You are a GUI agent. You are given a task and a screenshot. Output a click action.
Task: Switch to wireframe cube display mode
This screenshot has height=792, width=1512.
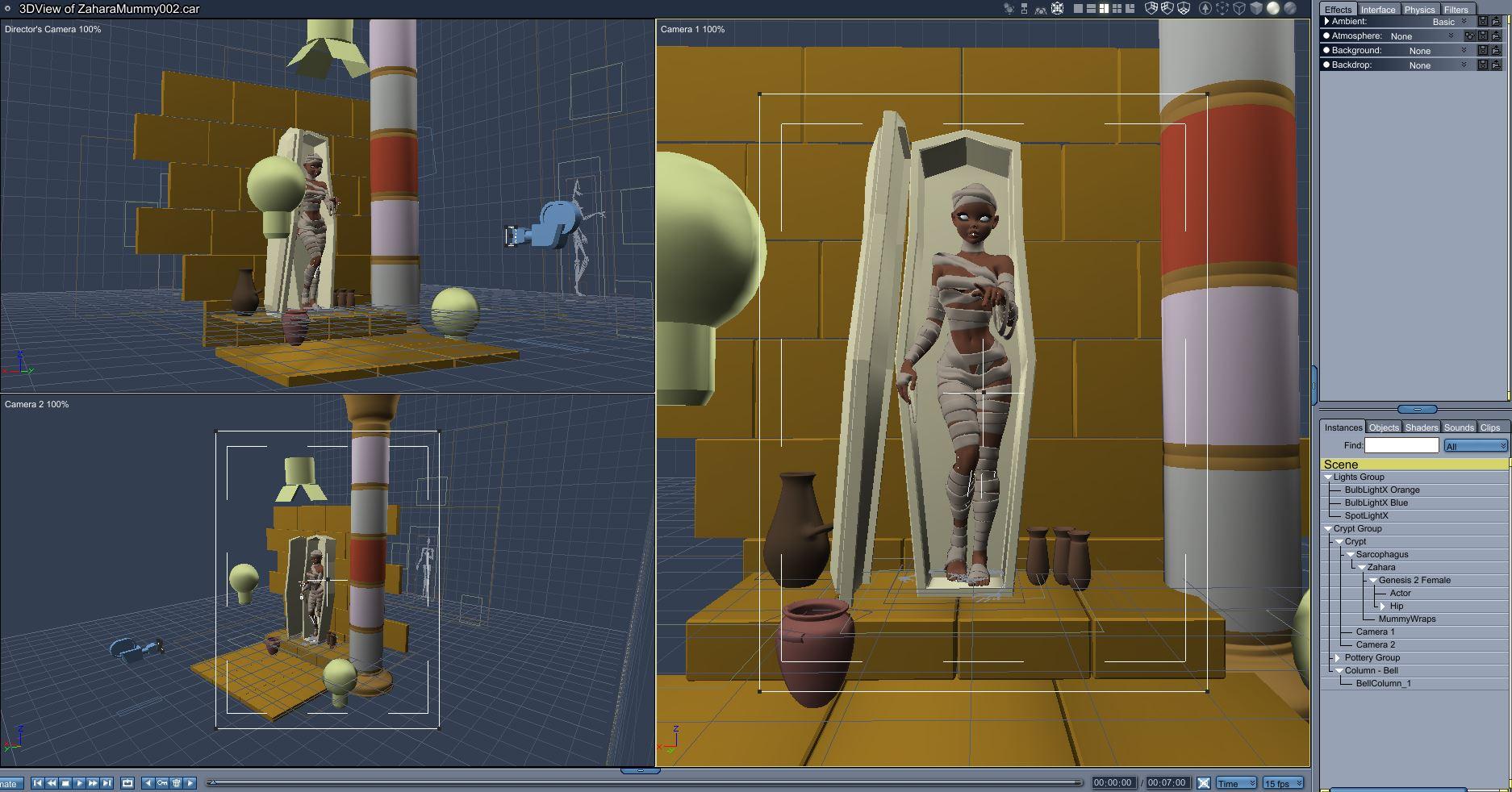[x=1239, y=8]
